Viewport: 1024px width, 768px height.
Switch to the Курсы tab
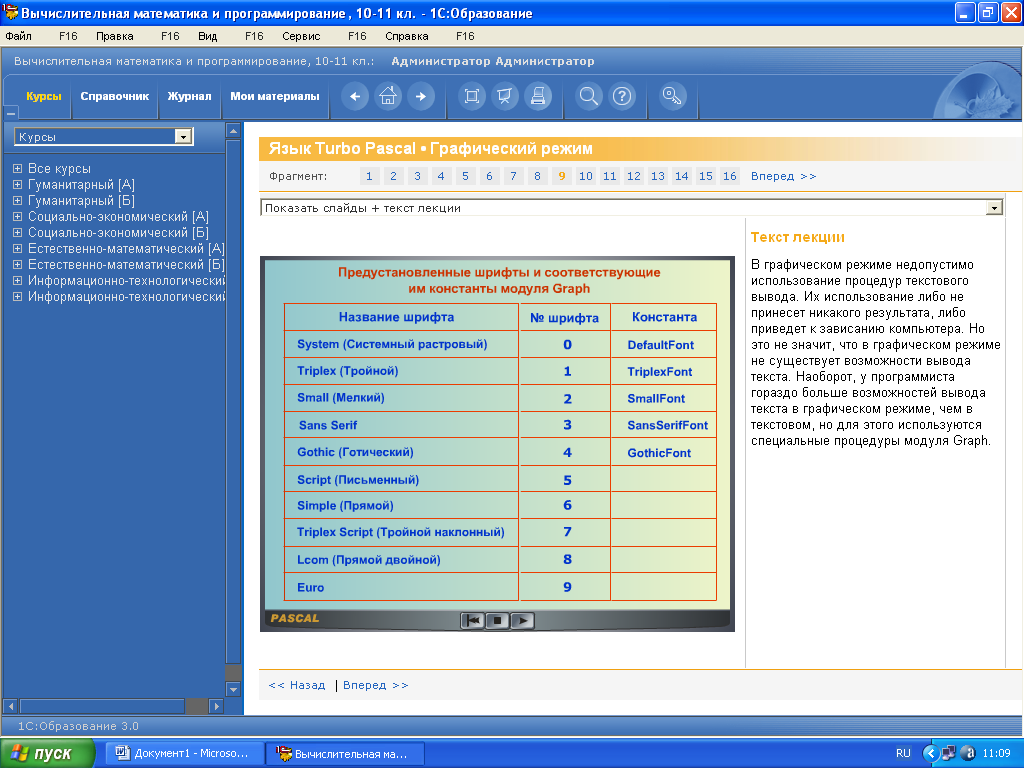44,96
